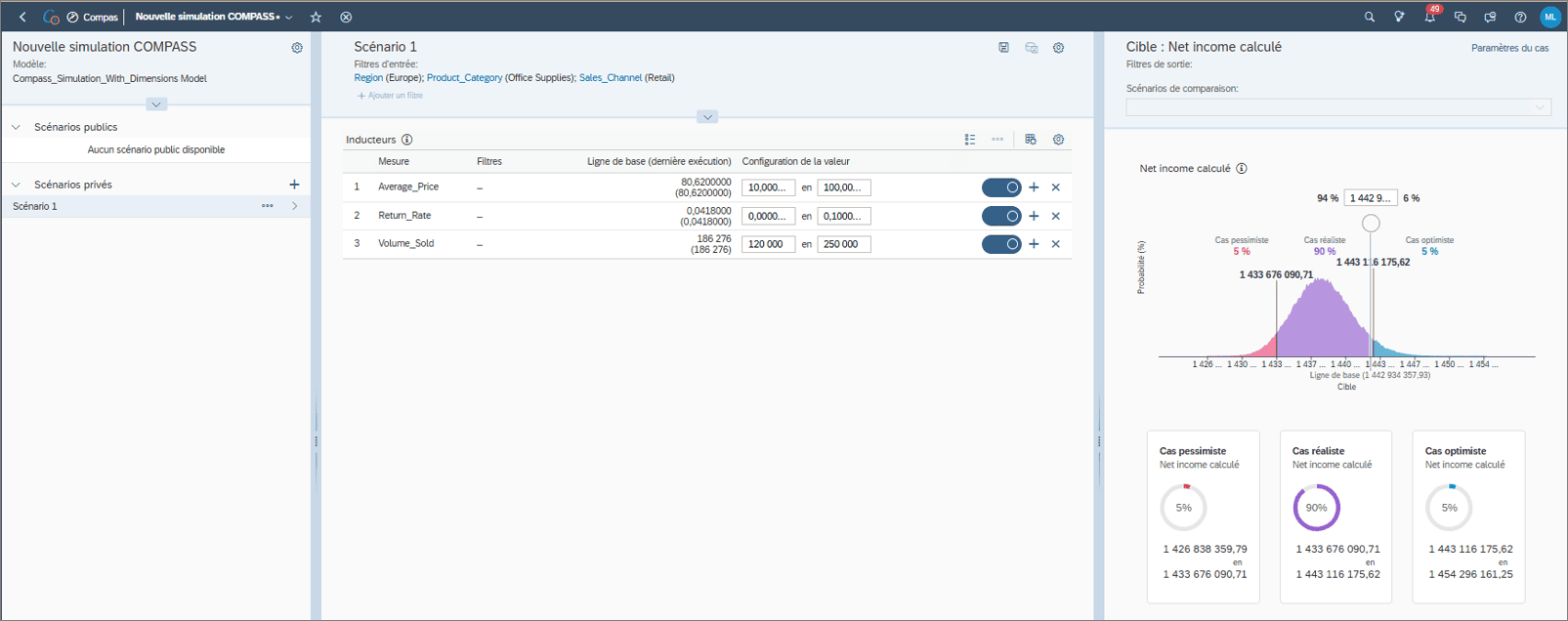Remove the Volume_Sold driver row

(1055, 244)
